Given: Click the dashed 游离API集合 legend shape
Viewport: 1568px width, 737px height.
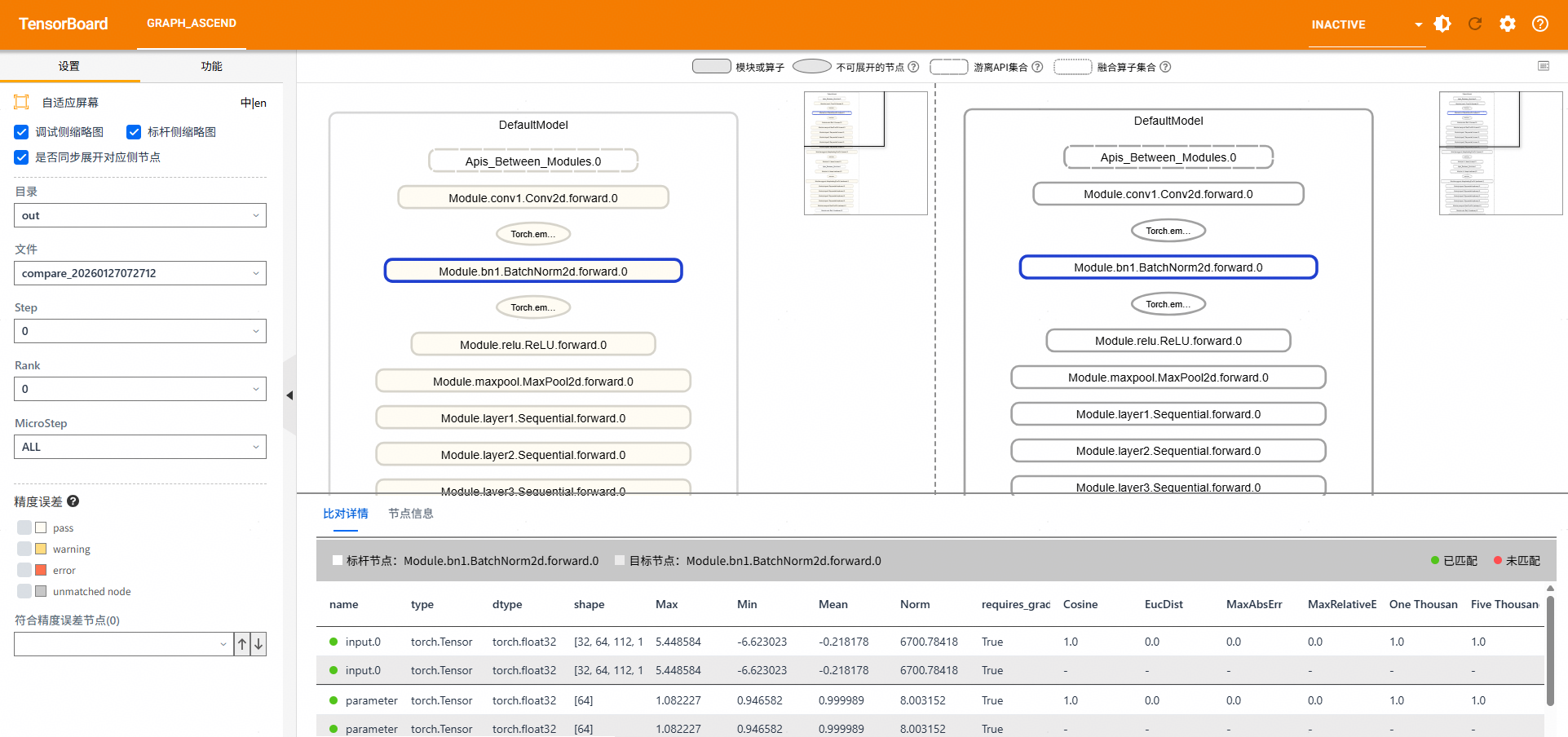Looking at the screenshot, I should click(948, 66).
